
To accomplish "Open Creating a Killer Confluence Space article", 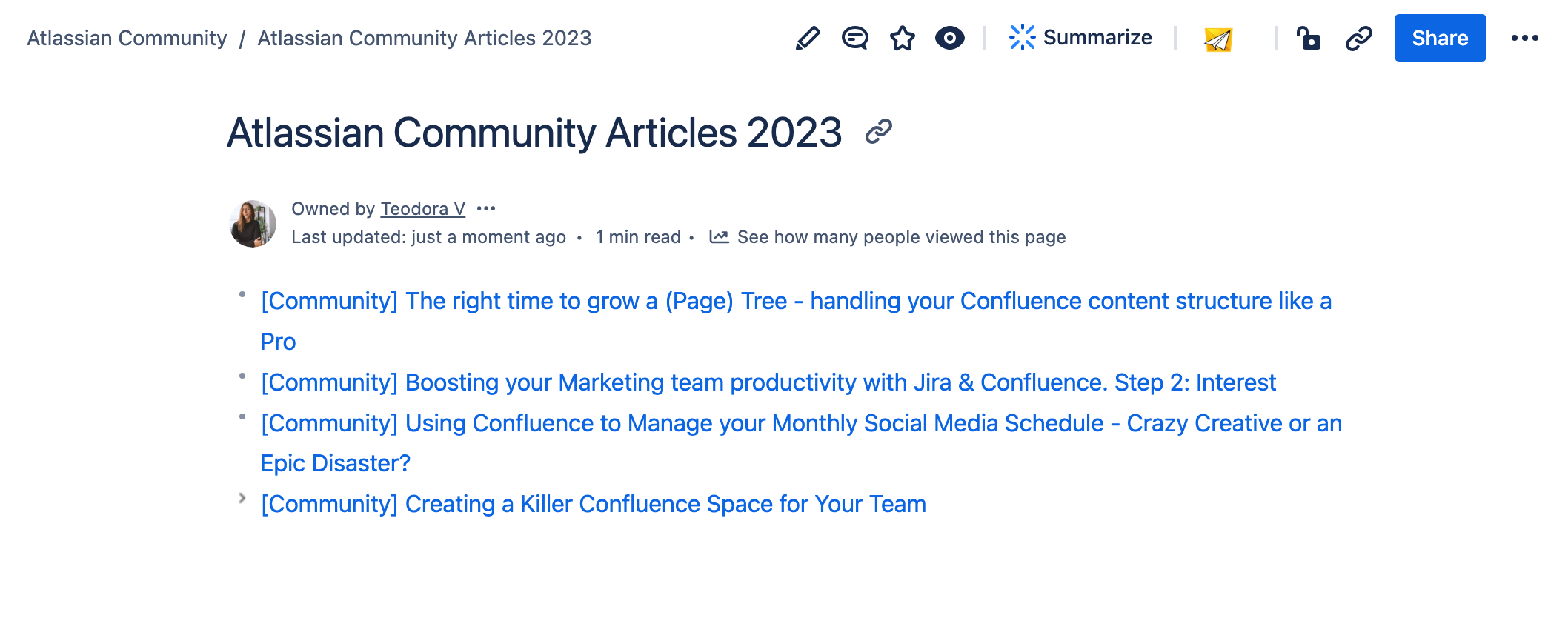I will tap(594, 504).
